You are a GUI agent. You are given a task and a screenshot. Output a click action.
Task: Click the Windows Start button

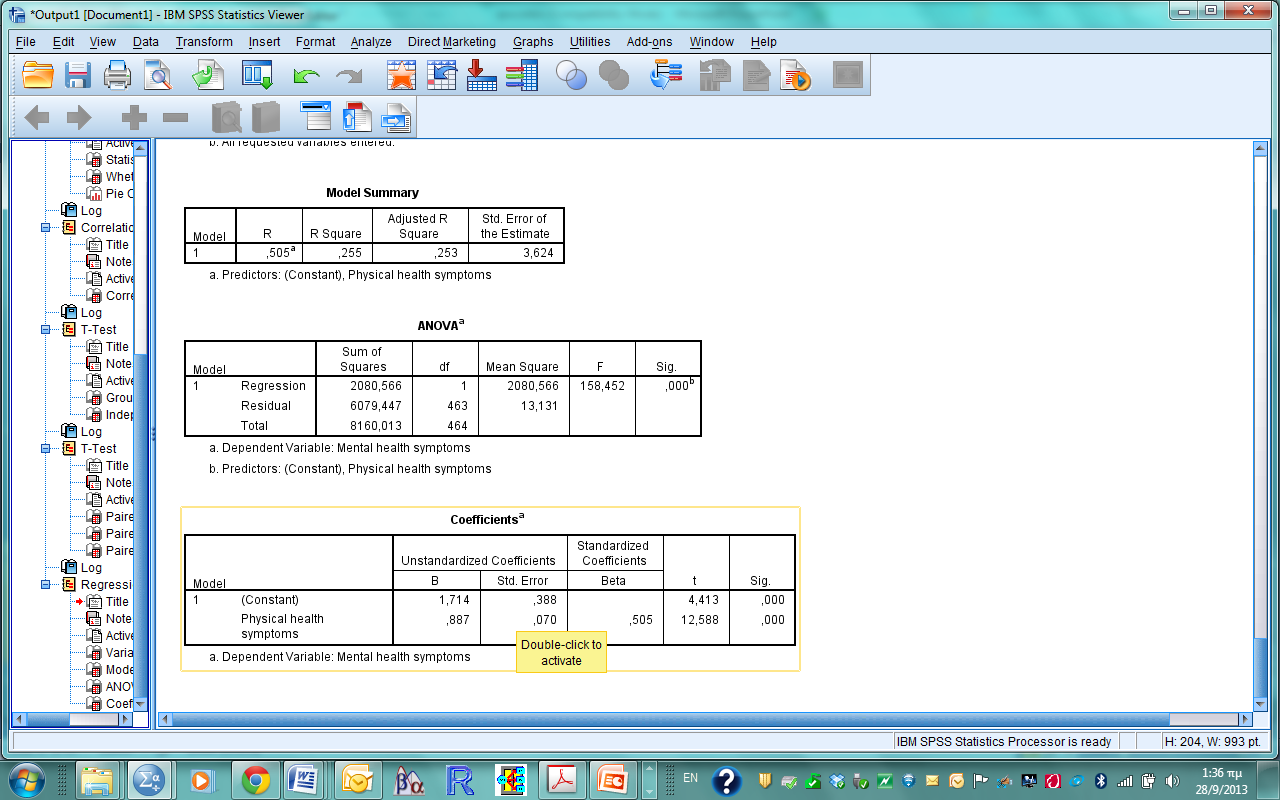click(25, 779)
